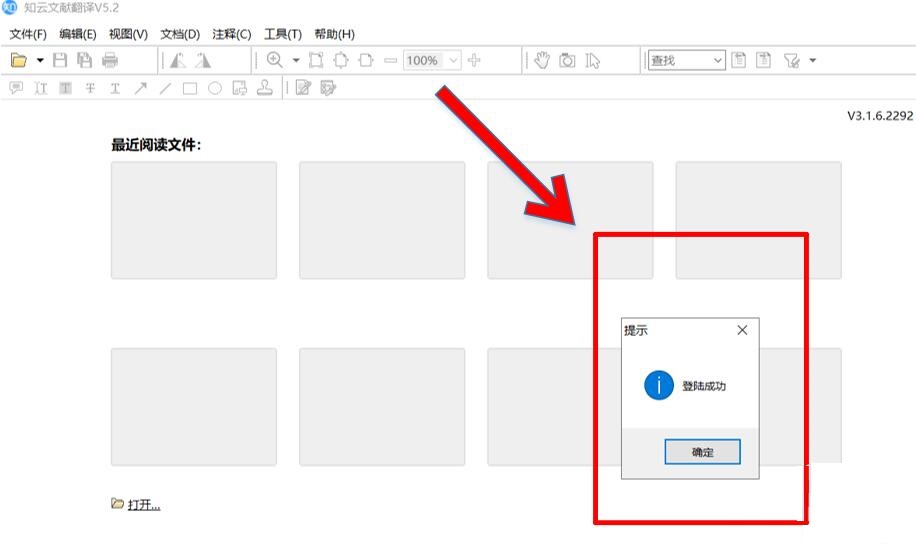
Task: Select the snapshot camera tool
Action: pos(567,61)
